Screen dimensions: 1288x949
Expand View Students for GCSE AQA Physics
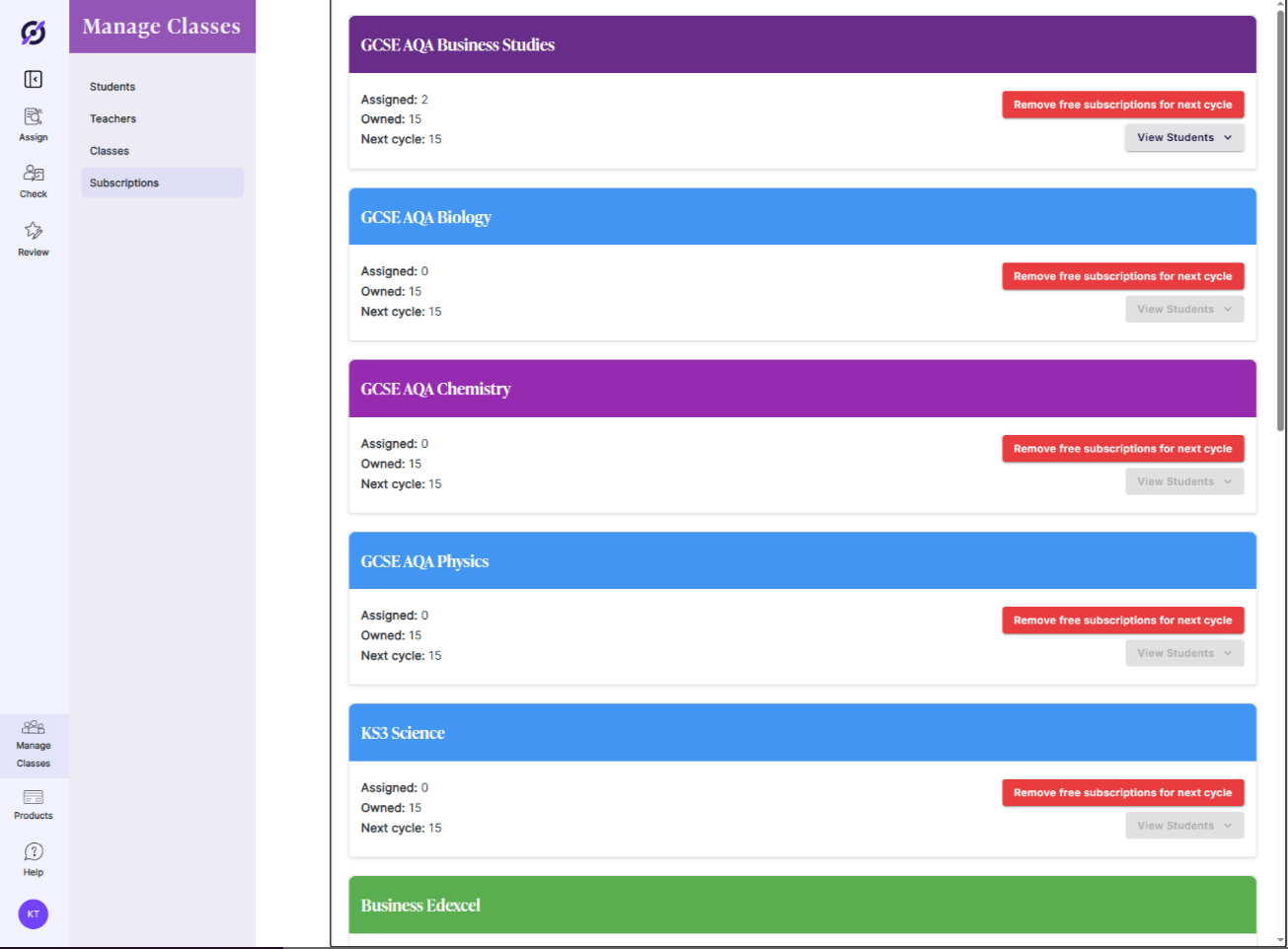[1184, 653]
